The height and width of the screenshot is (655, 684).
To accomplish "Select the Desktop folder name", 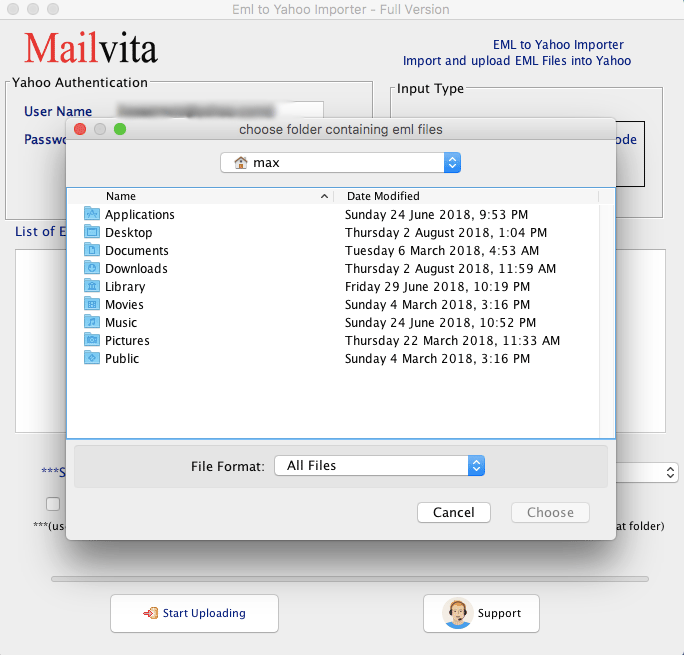I will click(x=129, y=232).
